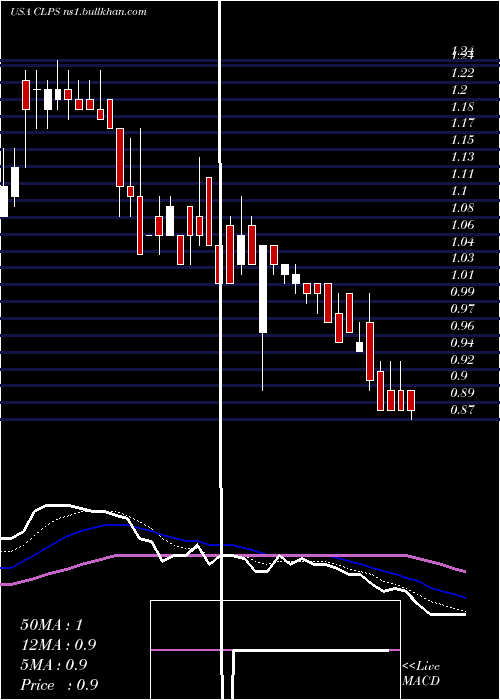Click the 1.01 price axis label
500x700 pixels.
pyautogui.click(x=462, y=274)
